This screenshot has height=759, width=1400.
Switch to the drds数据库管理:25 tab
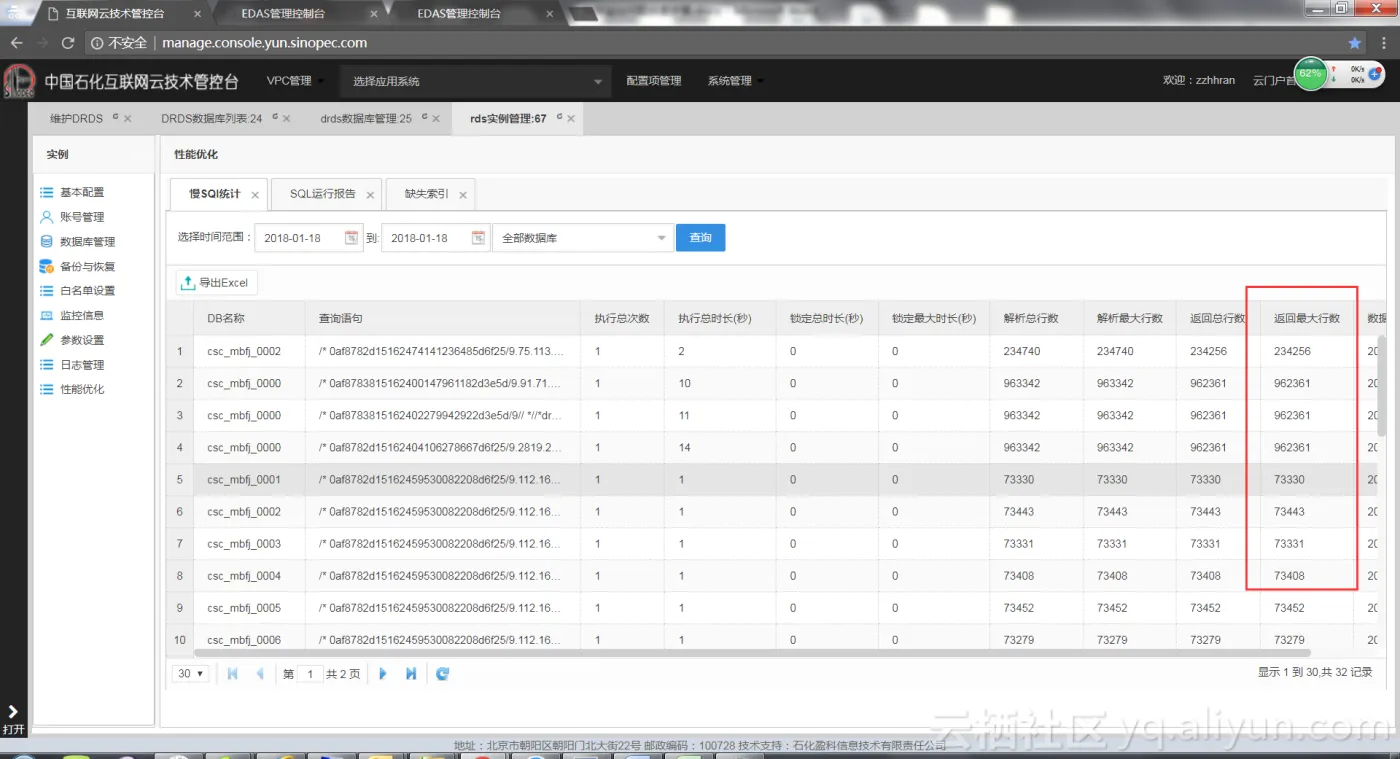tap(366, 118)
